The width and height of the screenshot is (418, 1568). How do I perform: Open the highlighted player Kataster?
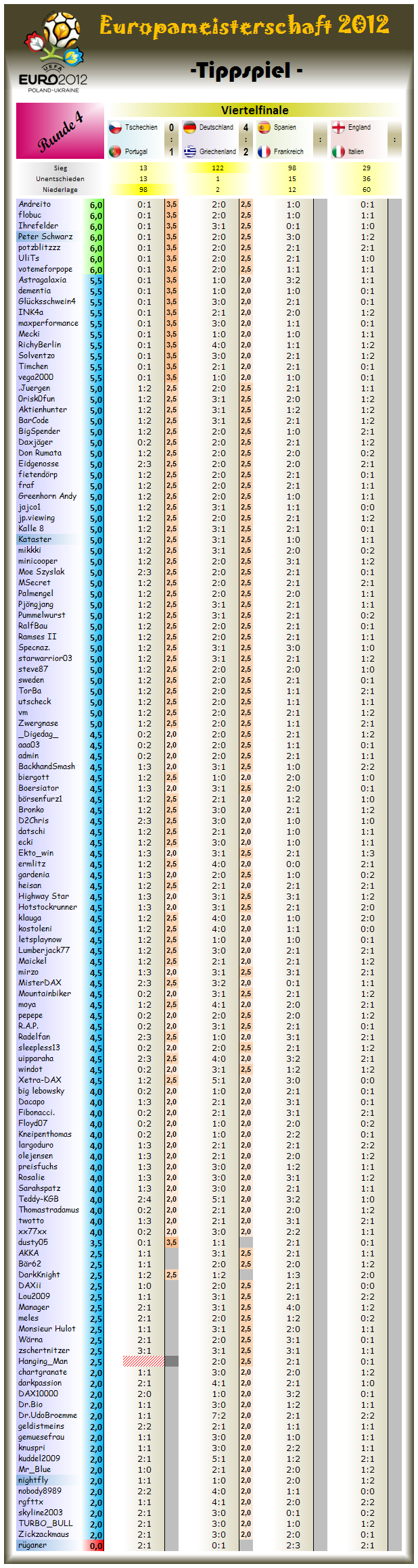34,539
